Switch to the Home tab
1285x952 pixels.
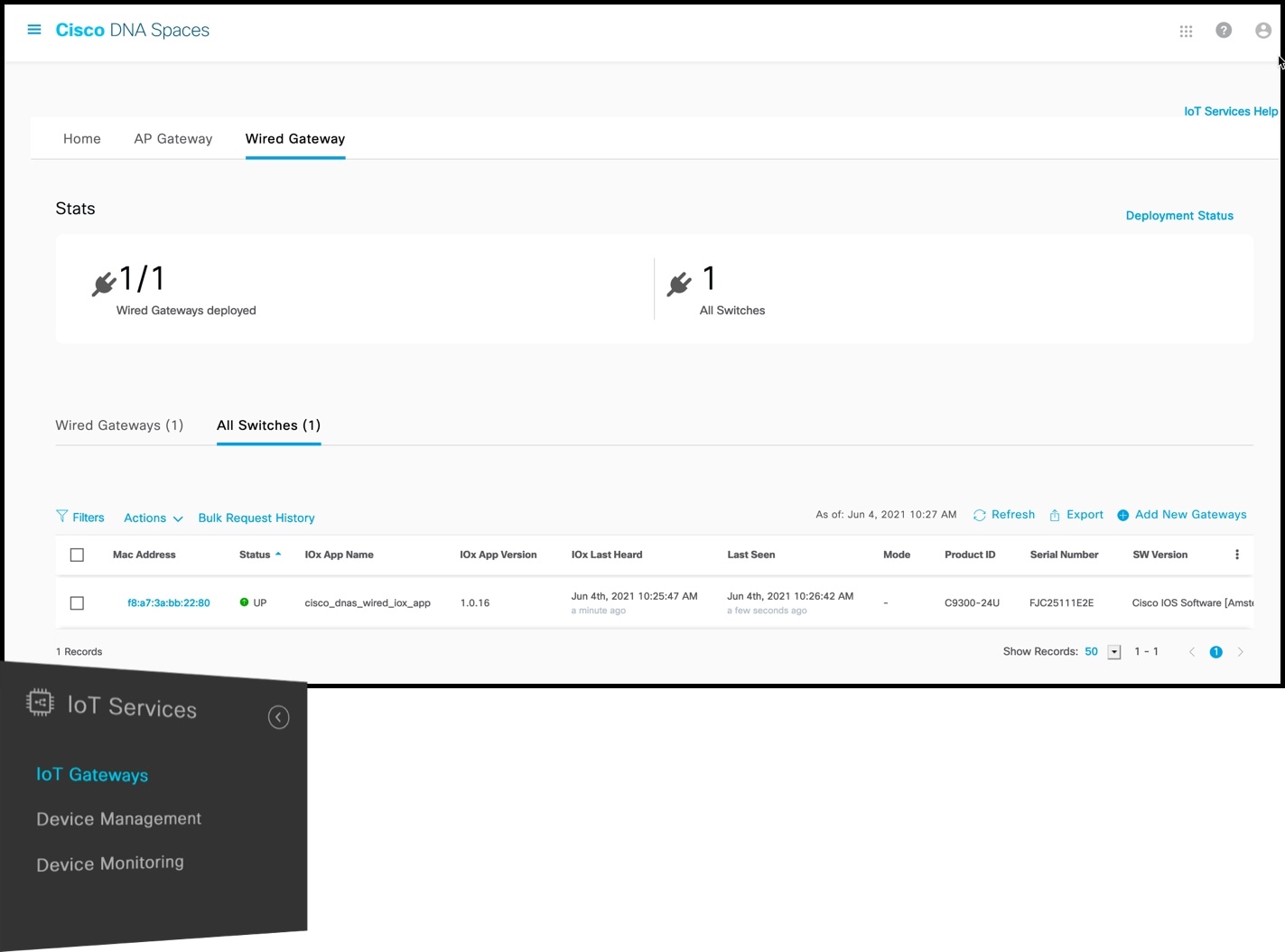(x=82, y=138)
